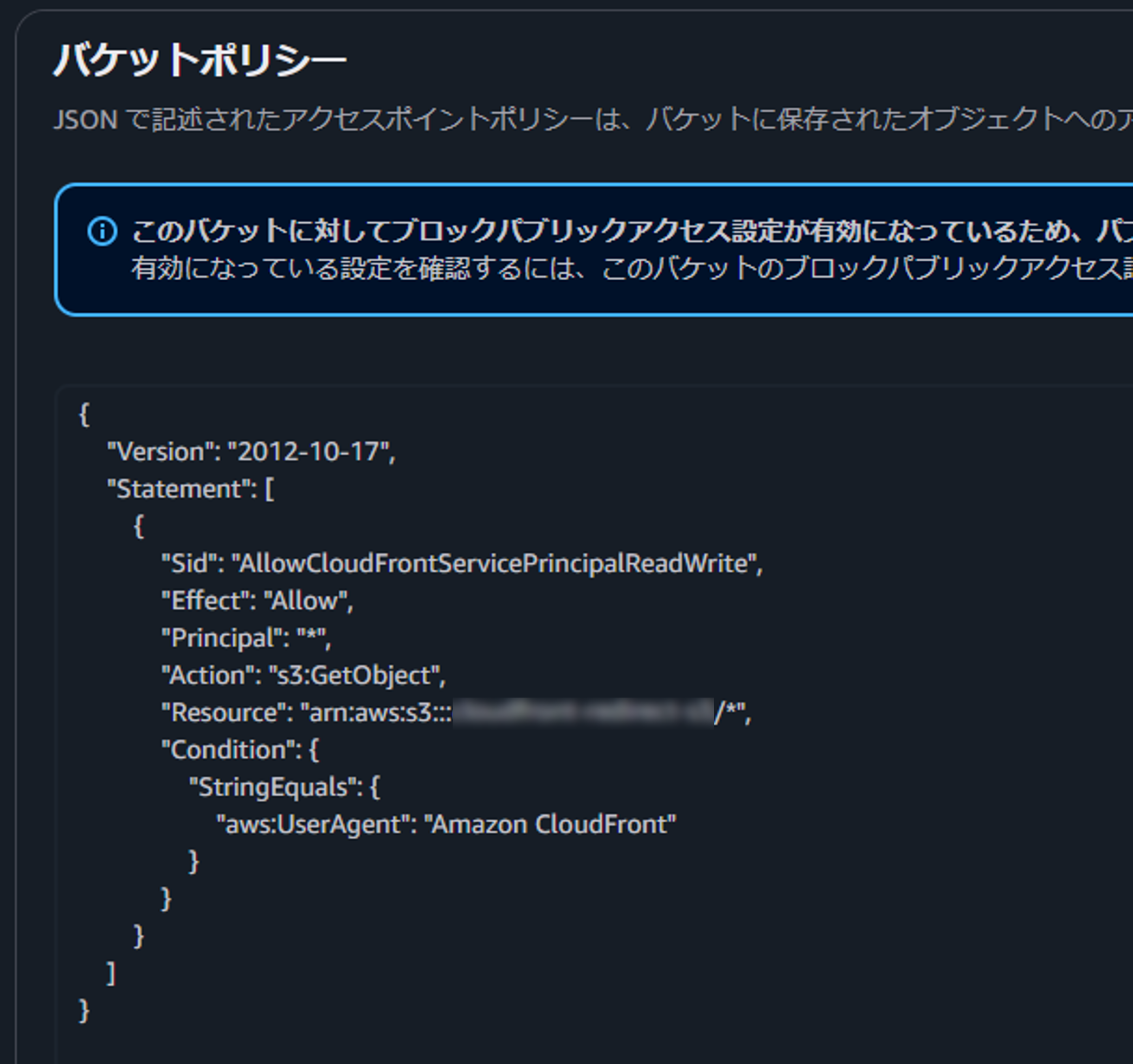Click the "Principal": "*" line

tap(246, 639)
